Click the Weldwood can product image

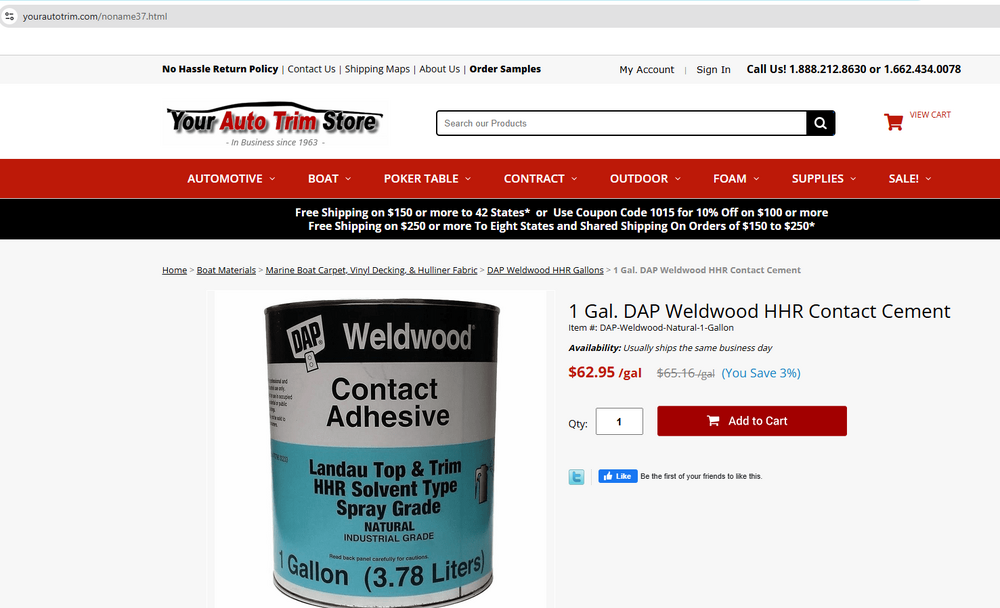point(380,450)
